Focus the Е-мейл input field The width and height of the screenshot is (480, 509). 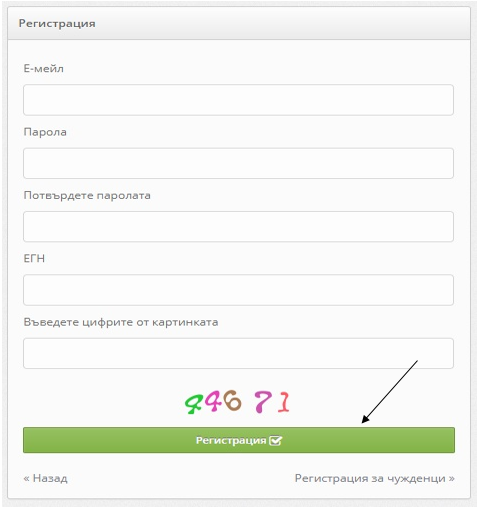pos(238,100)
